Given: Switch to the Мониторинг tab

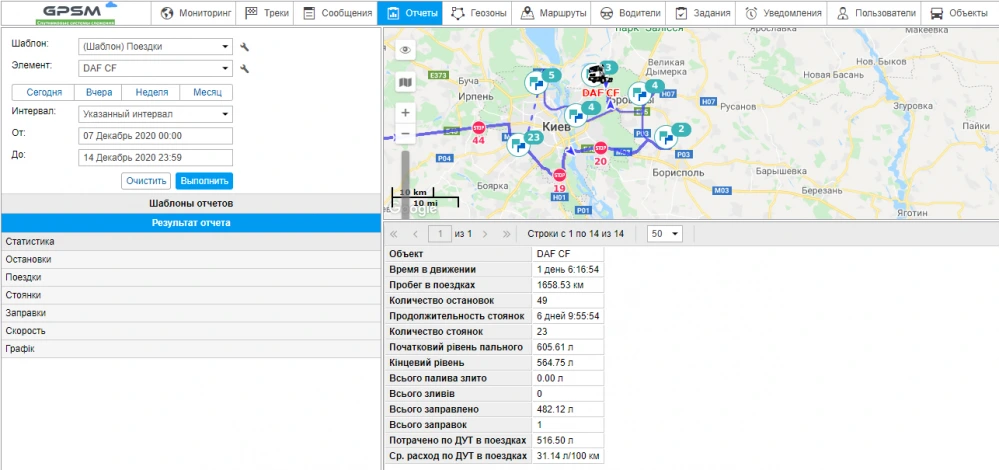Looking at the screenshot, I should [195, 14].
